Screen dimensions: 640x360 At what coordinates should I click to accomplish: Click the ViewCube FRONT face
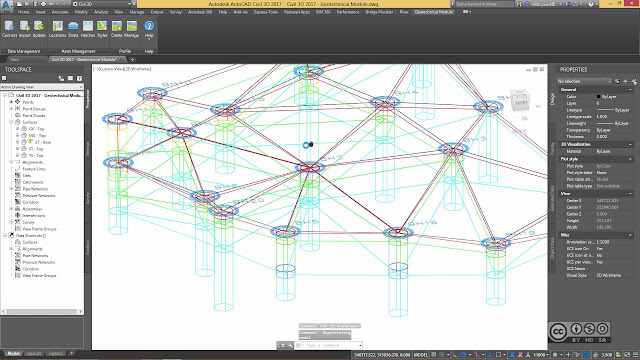coord(521,102)
